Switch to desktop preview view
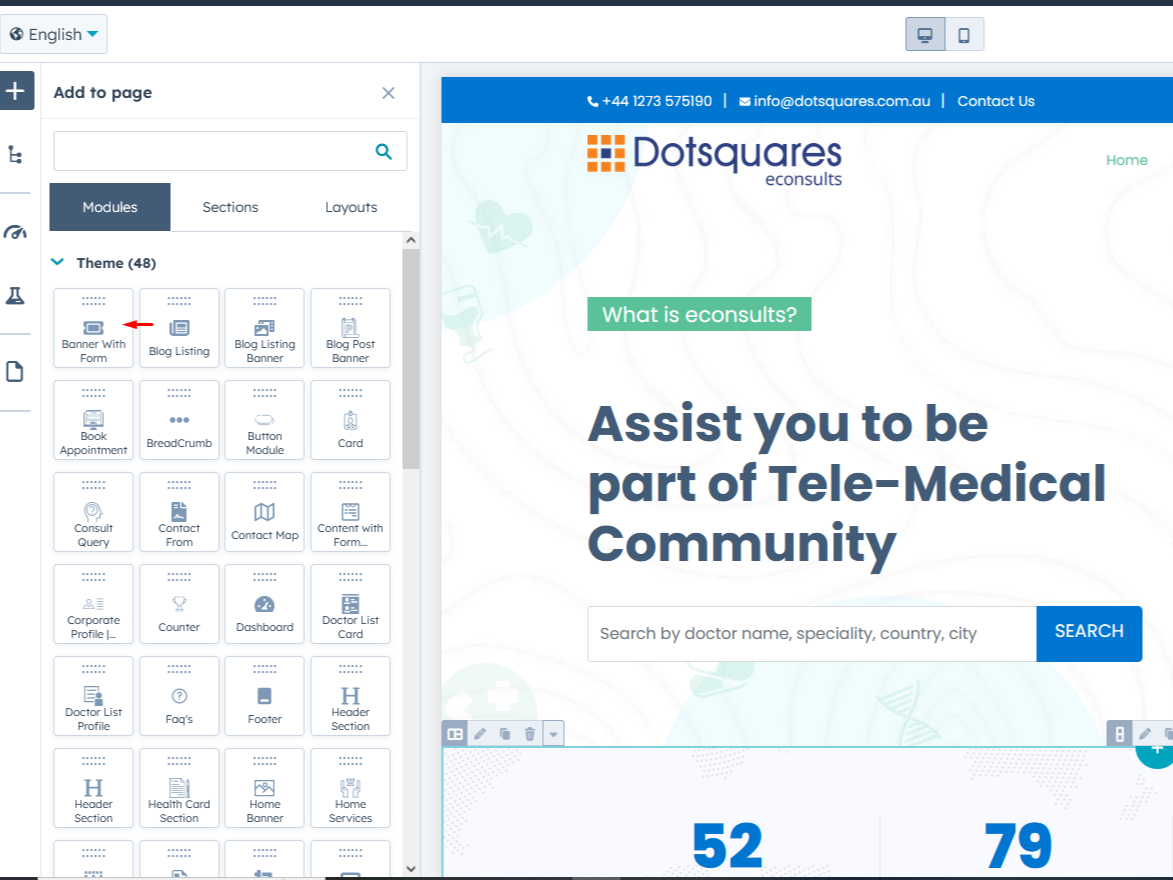 point(925,35)
